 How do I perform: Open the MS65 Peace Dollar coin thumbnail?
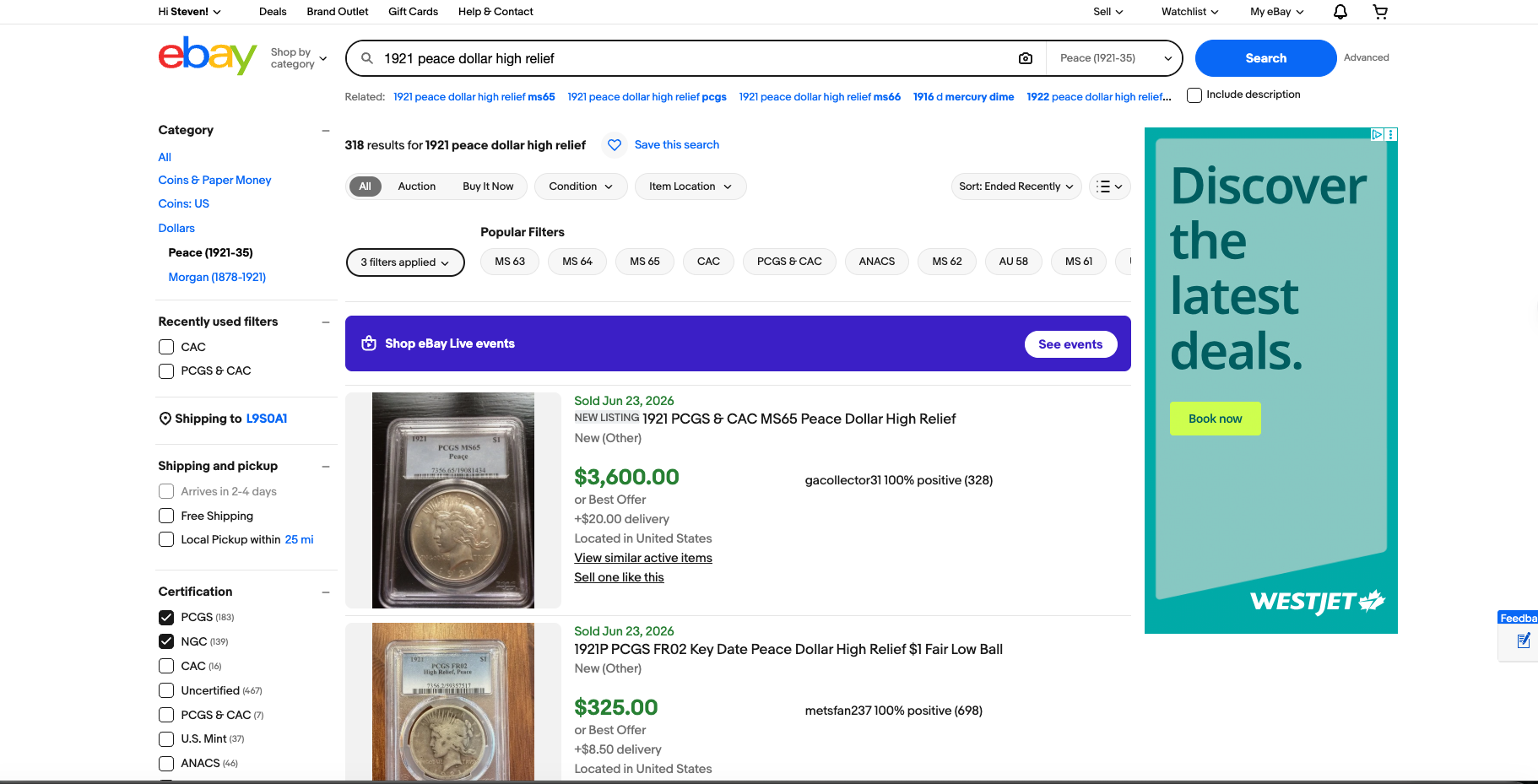pyautogui.click(x=453, y=500)
